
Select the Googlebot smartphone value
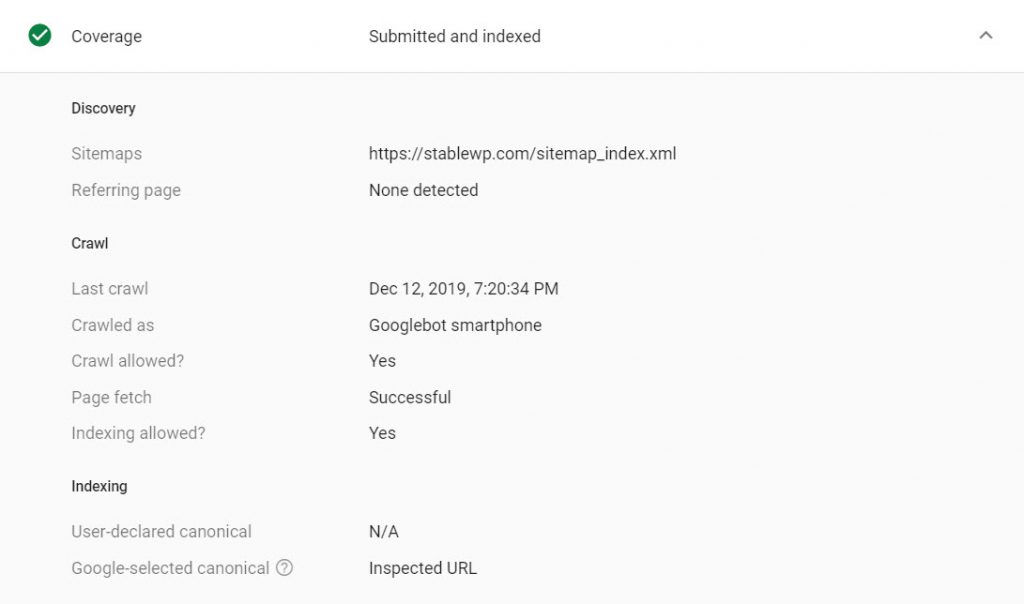pos(455,325)
